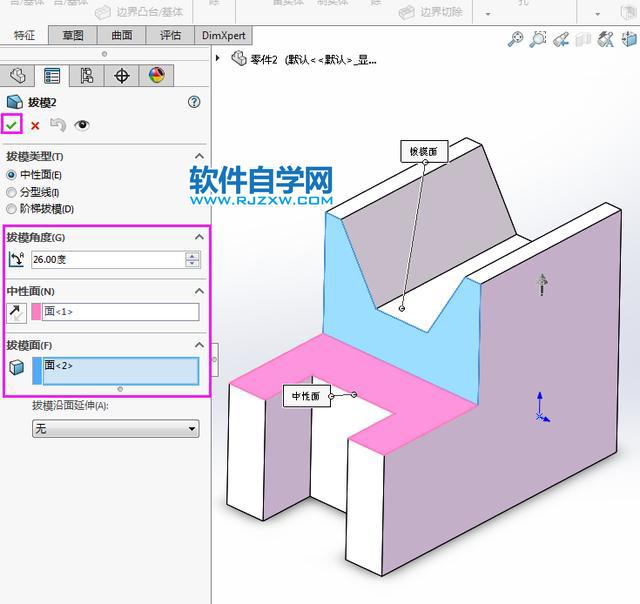Click the 边界凸台/基体 toolbar button
Screen dimensions: 640x604
(x=139, y=12)
